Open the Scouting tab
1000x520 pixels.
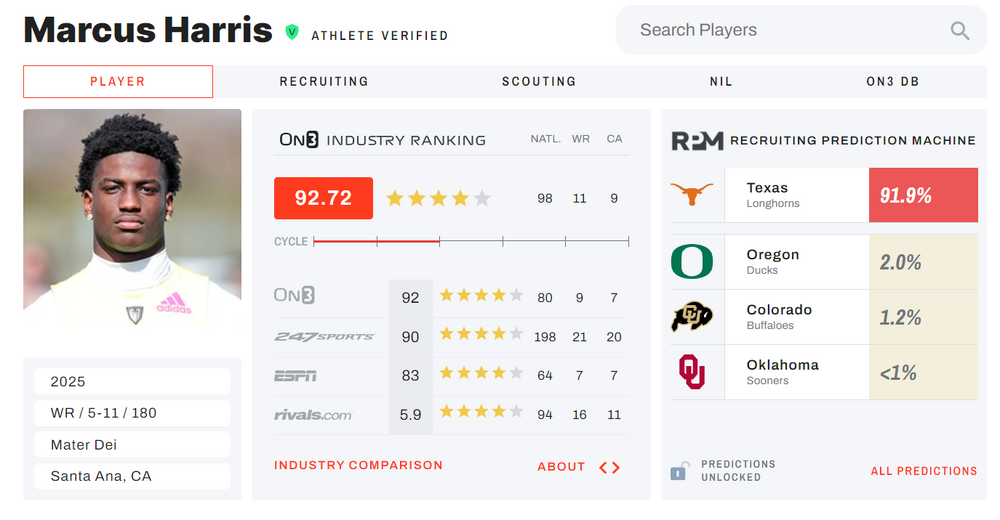[539, 82]
